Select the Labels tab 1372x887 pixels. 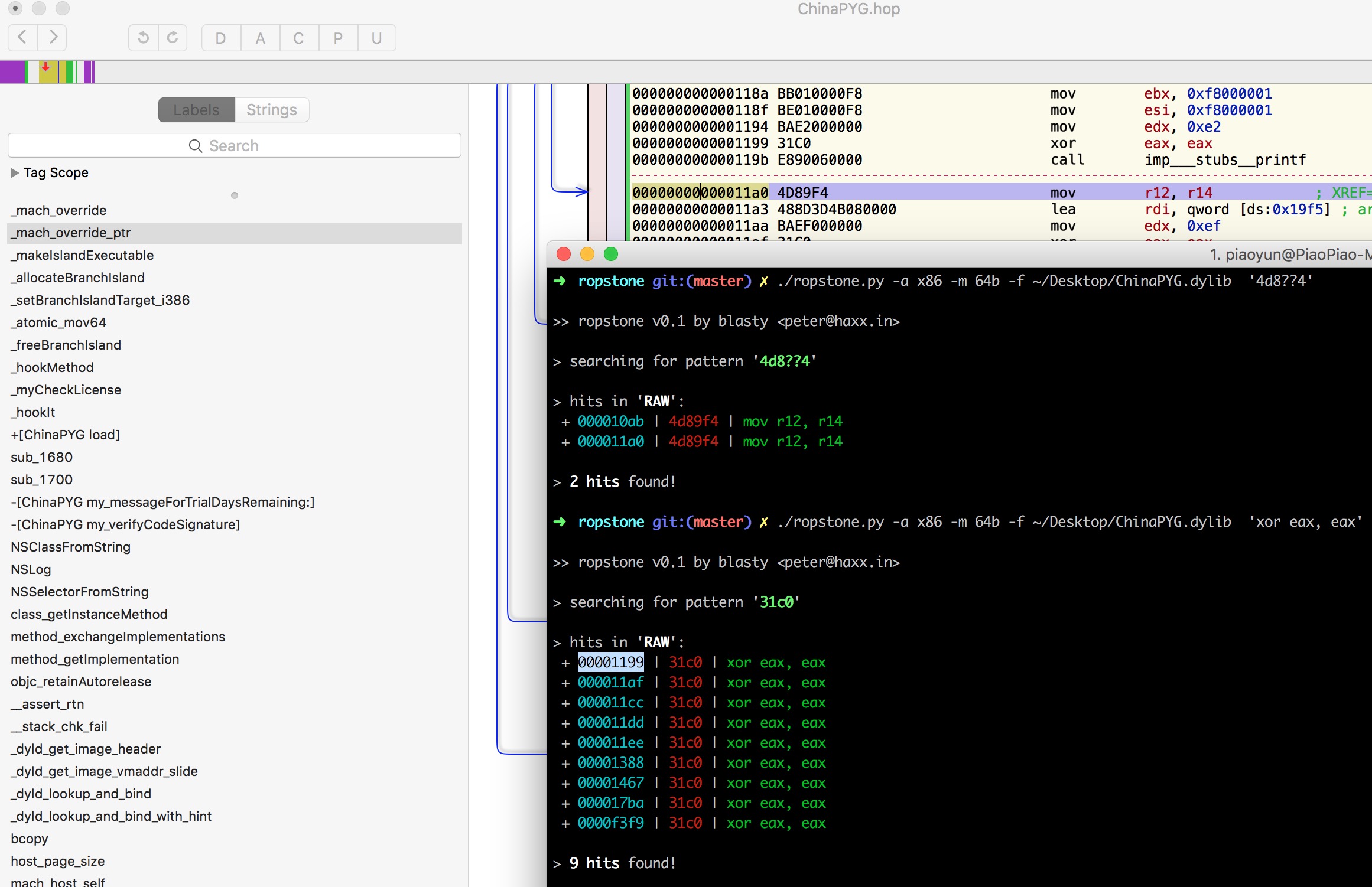pyautogui.click(x=197, y=110)
